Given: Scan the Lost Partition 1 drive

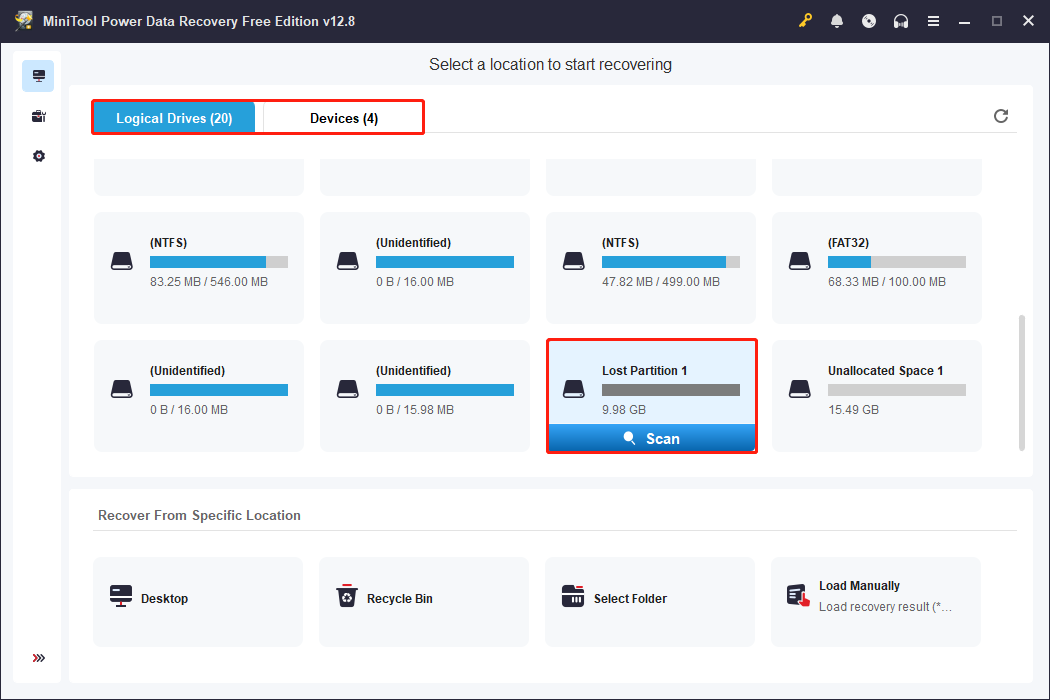Looking at the screenshot, I should [651, 438].
